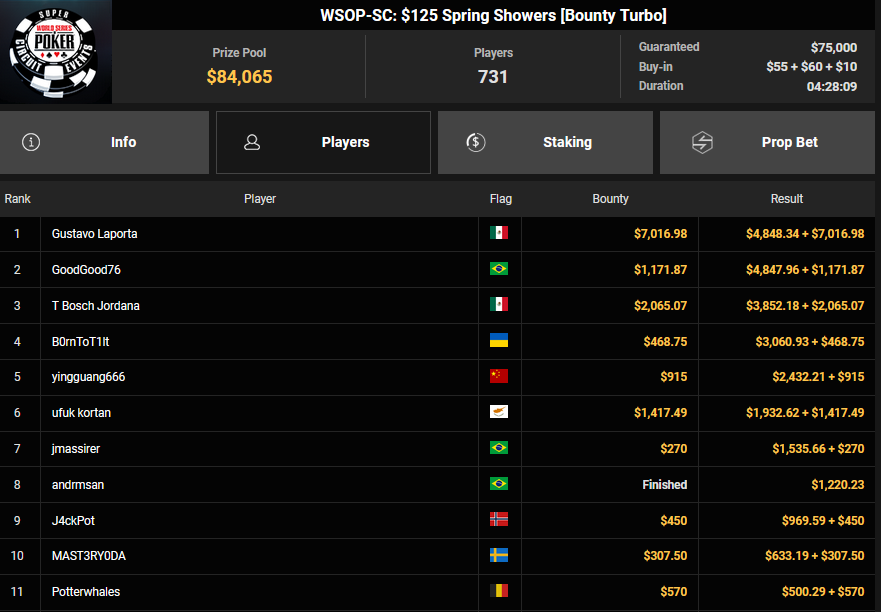
Task: Click the WSOP Super Circuit Events logo
Action: click(x=56, y=52)
